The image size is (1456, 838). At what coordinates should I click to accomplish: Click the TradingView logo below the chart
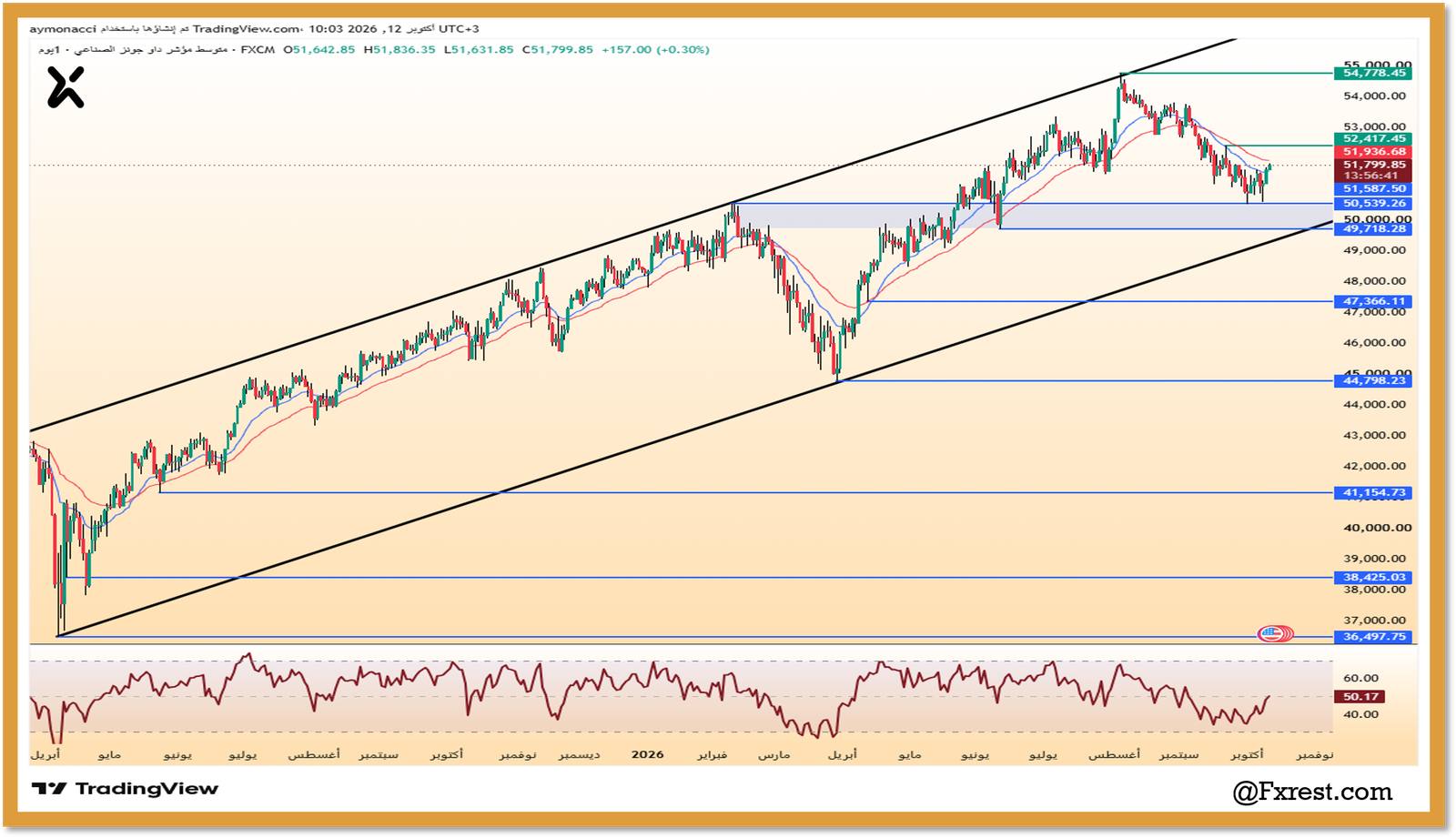pos(125,789)
